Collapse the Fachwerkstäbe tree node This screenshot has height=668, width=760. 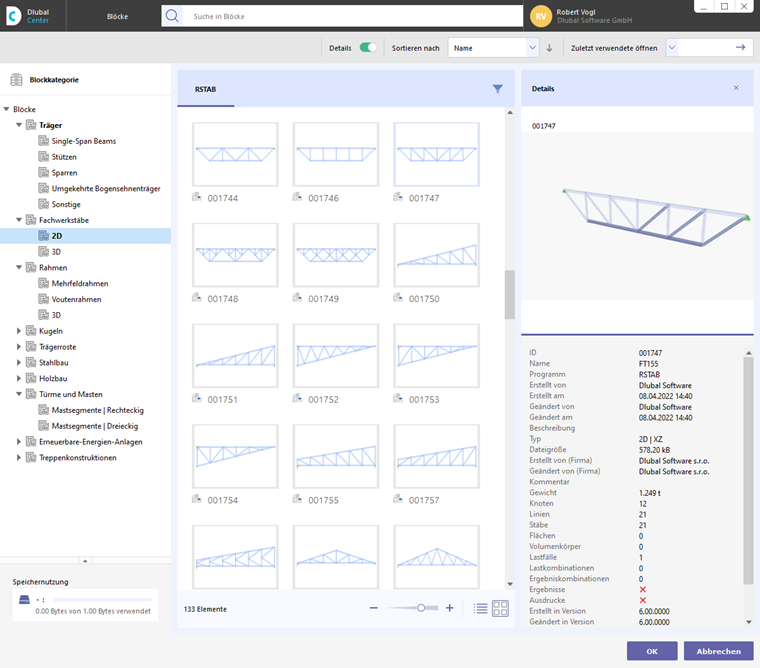coord(19,220)
